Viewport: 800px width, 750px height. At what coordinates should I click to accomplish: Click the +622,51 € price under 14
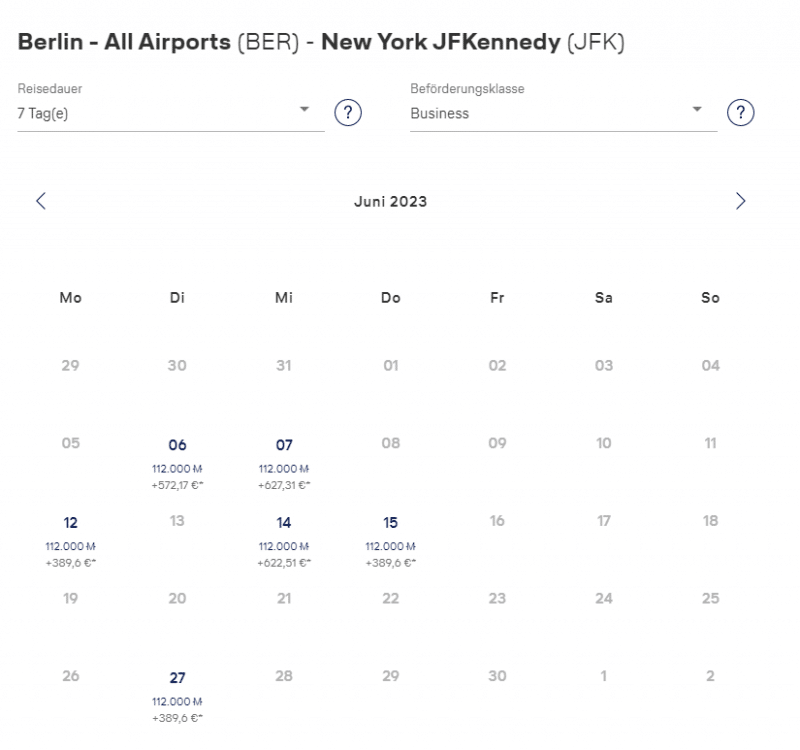click(x=284, y=563)
